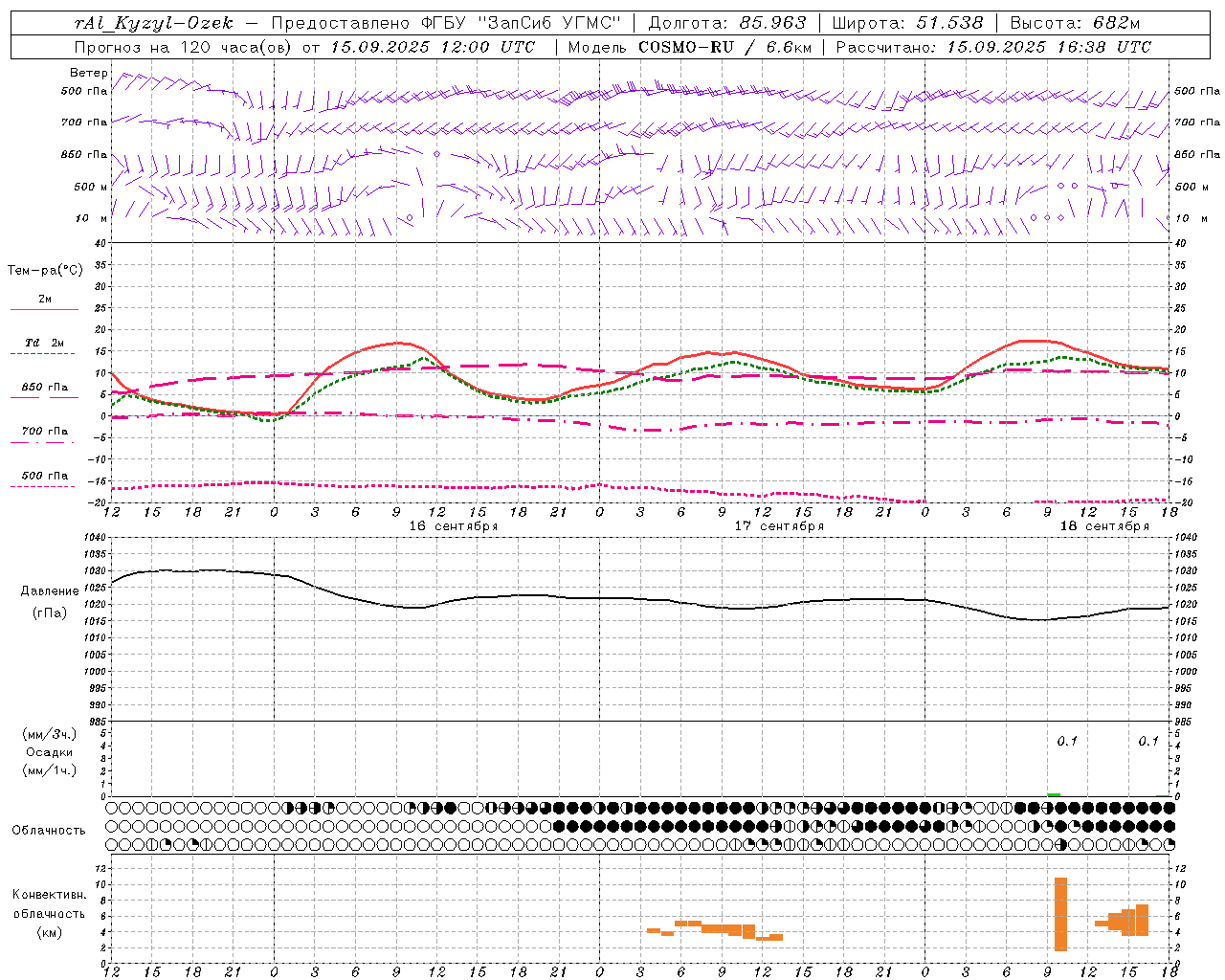The height and width of the screenshot is (980, 1225).
Task: Click the '(мм/1ч.)' precipitation unit label
Action: point(50,770)
